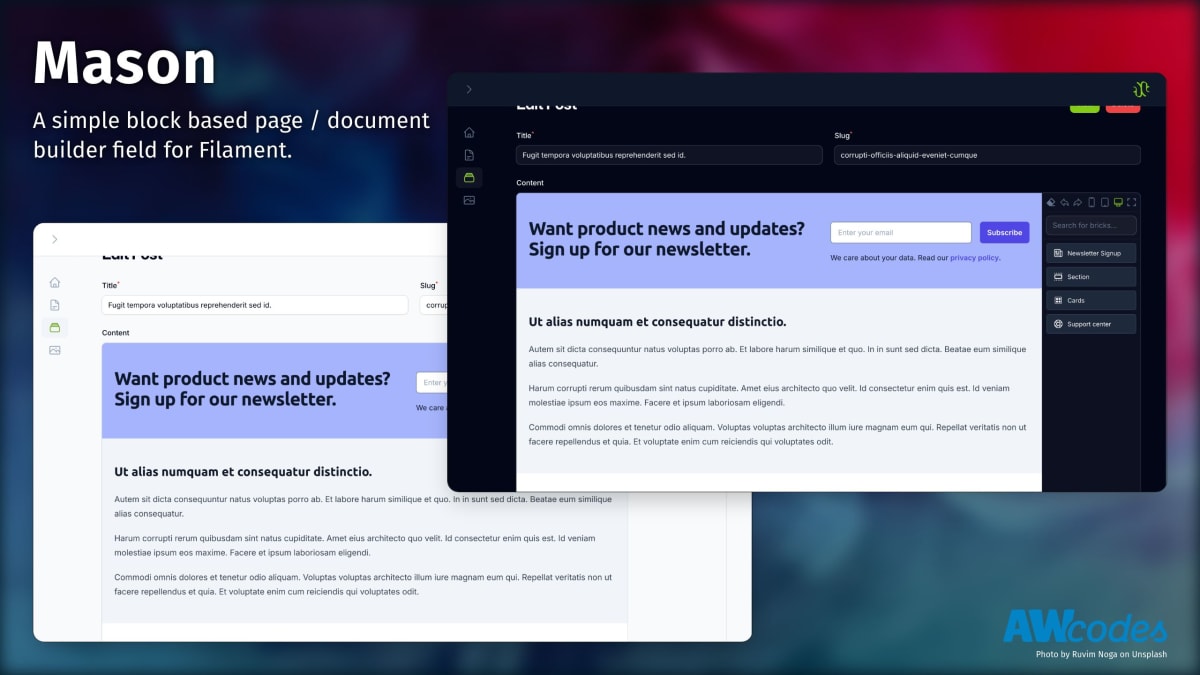Image resolution: width=1200 pixels, height=675 pixels.
Task: Redo the change in the Mason toolbar
Action: pyautogui.click(x=1078, y=202)
